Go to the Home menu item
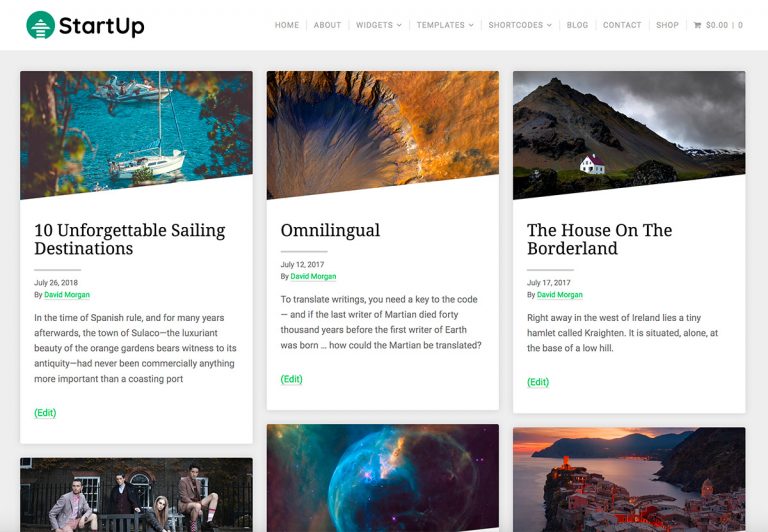The image size is (768, 532). pyautogui.click(x=287, y=25)
